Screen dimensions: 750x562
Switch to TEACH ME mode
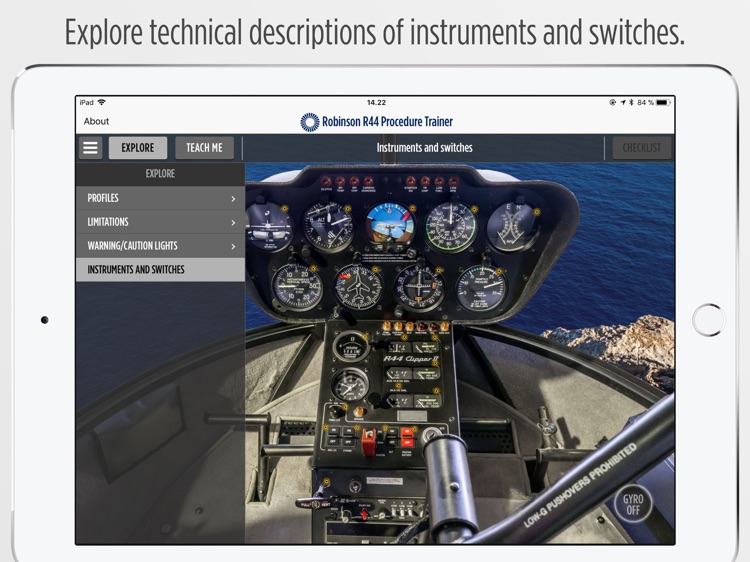coord(204,148)
